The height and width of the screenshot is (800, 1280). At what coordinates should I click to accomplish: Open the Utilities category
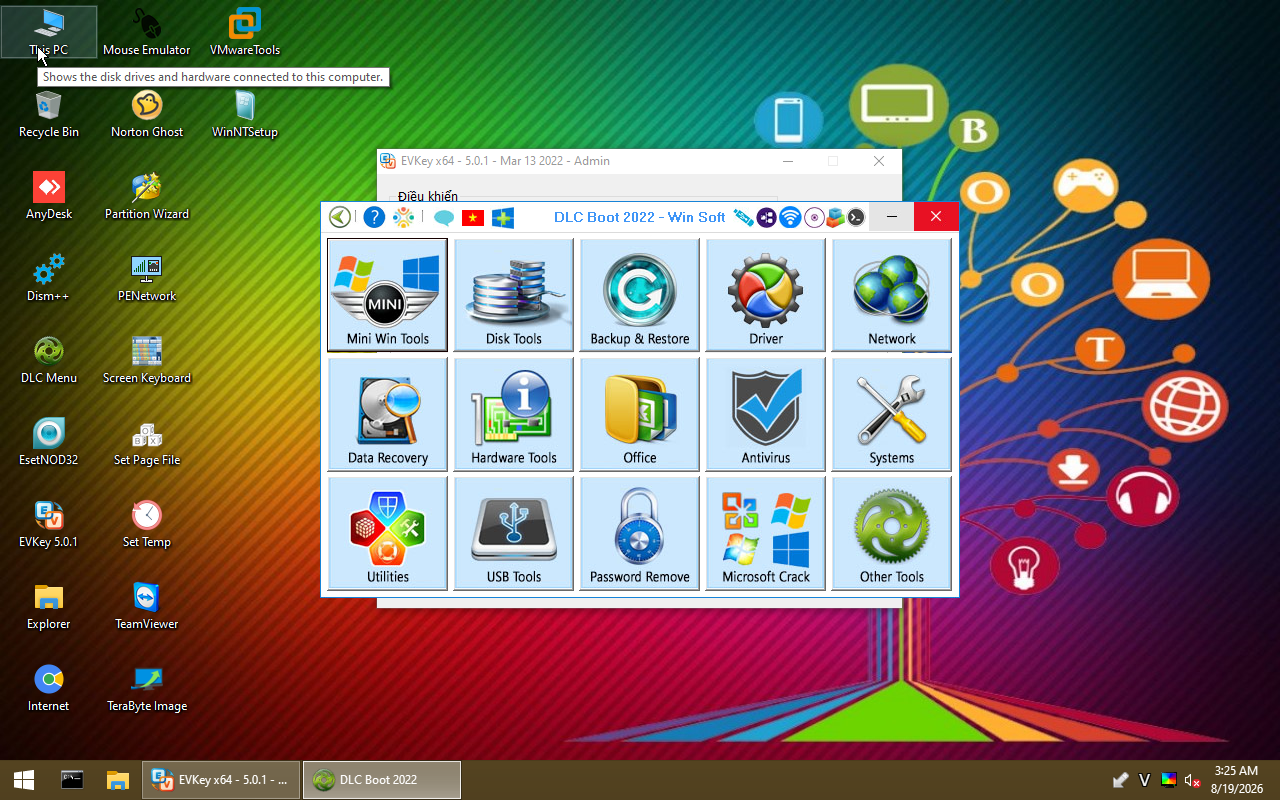pos(387,533)
